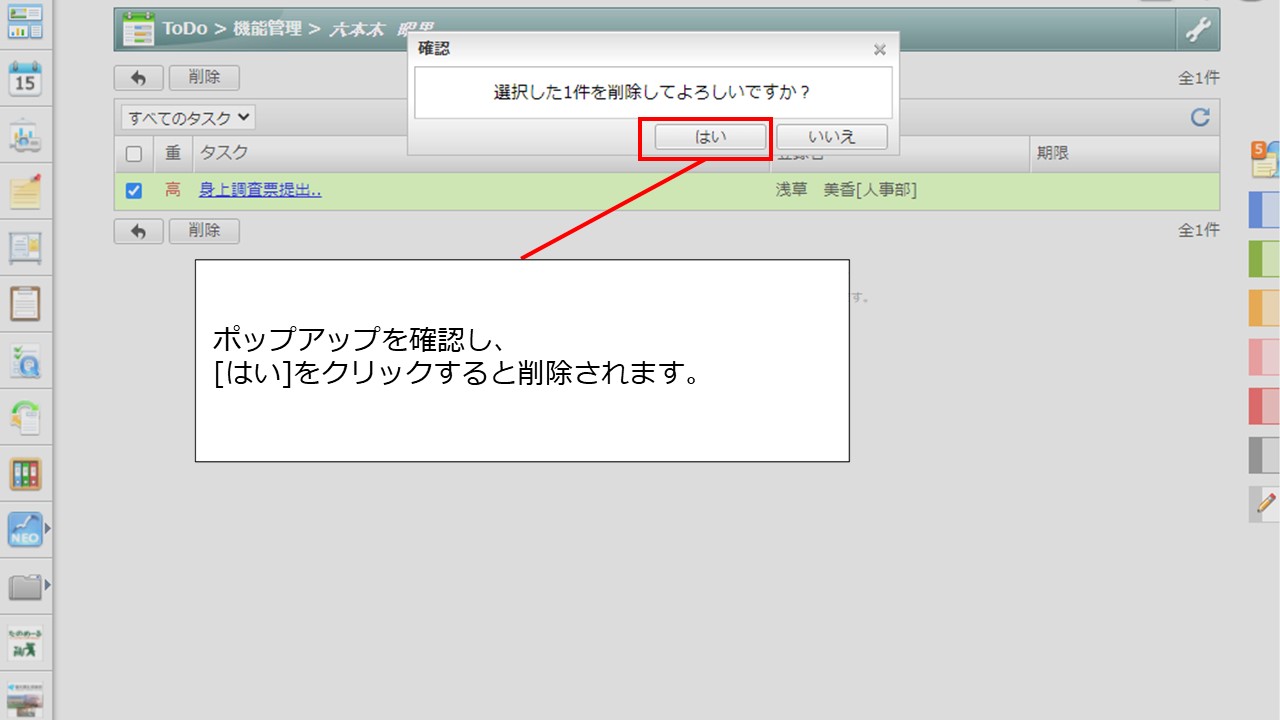Open the clipboard icon in the sidebar
The image size is (1280, 720).
point(25,303)
